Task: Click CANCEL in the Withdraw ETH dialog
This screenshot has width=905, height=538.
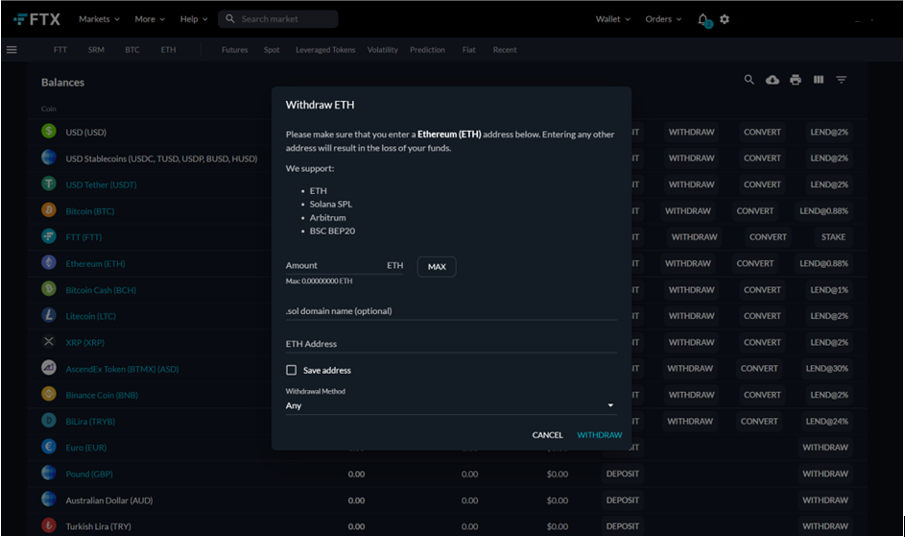Action: pos(547,435)
